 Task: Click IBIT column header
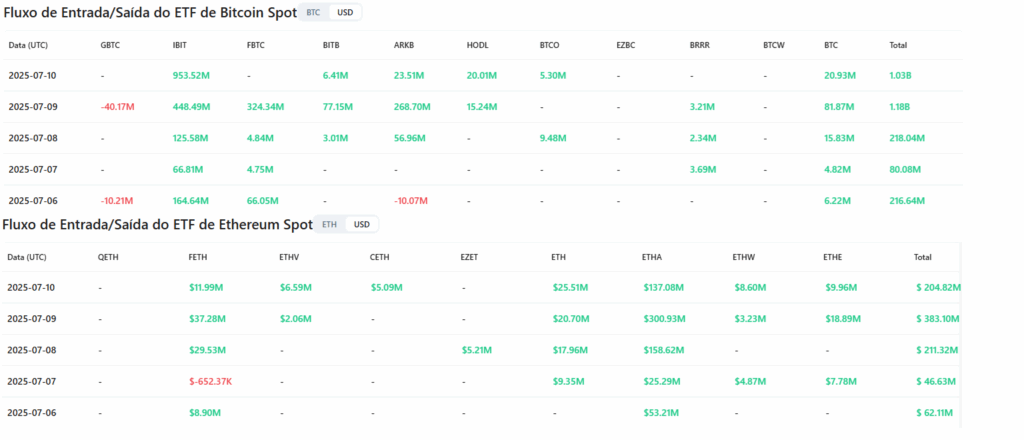coord(180,46)
